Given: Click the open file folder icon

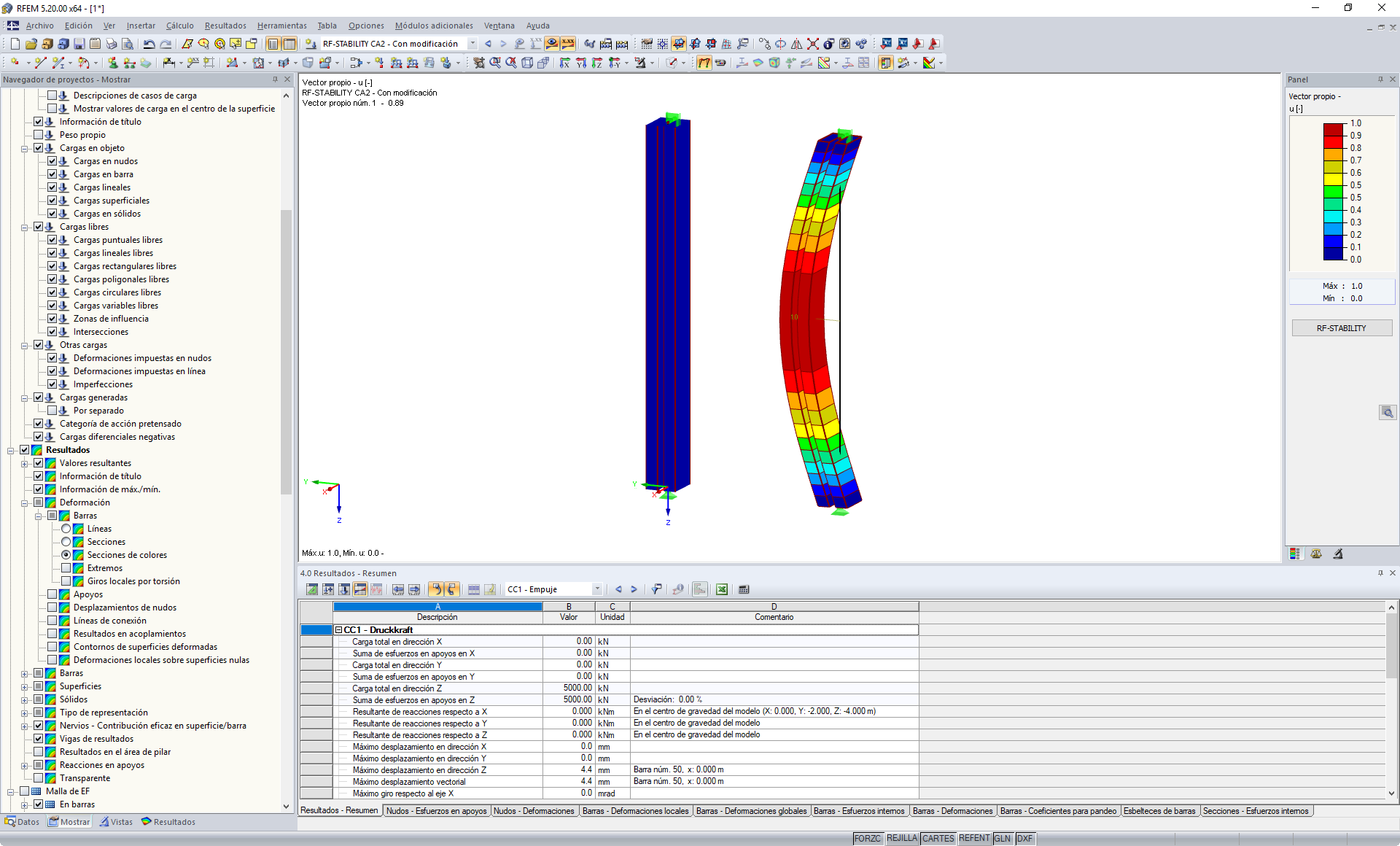Looking at the screenshot, I should [31, 44].
